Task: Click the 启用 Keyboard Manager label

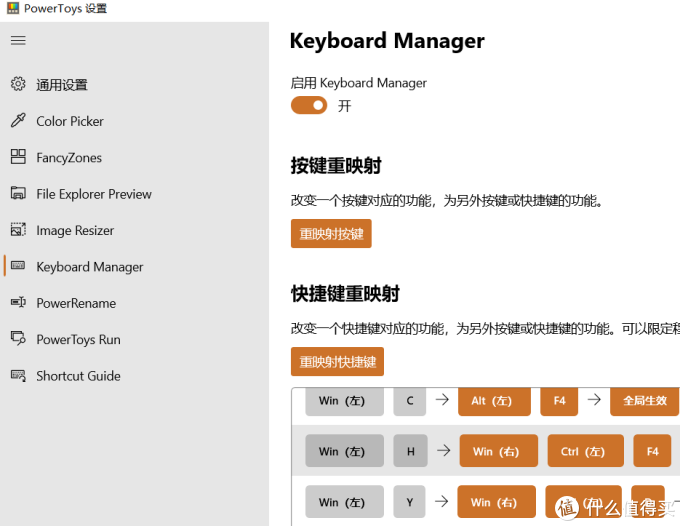Action: click(358, 83)
